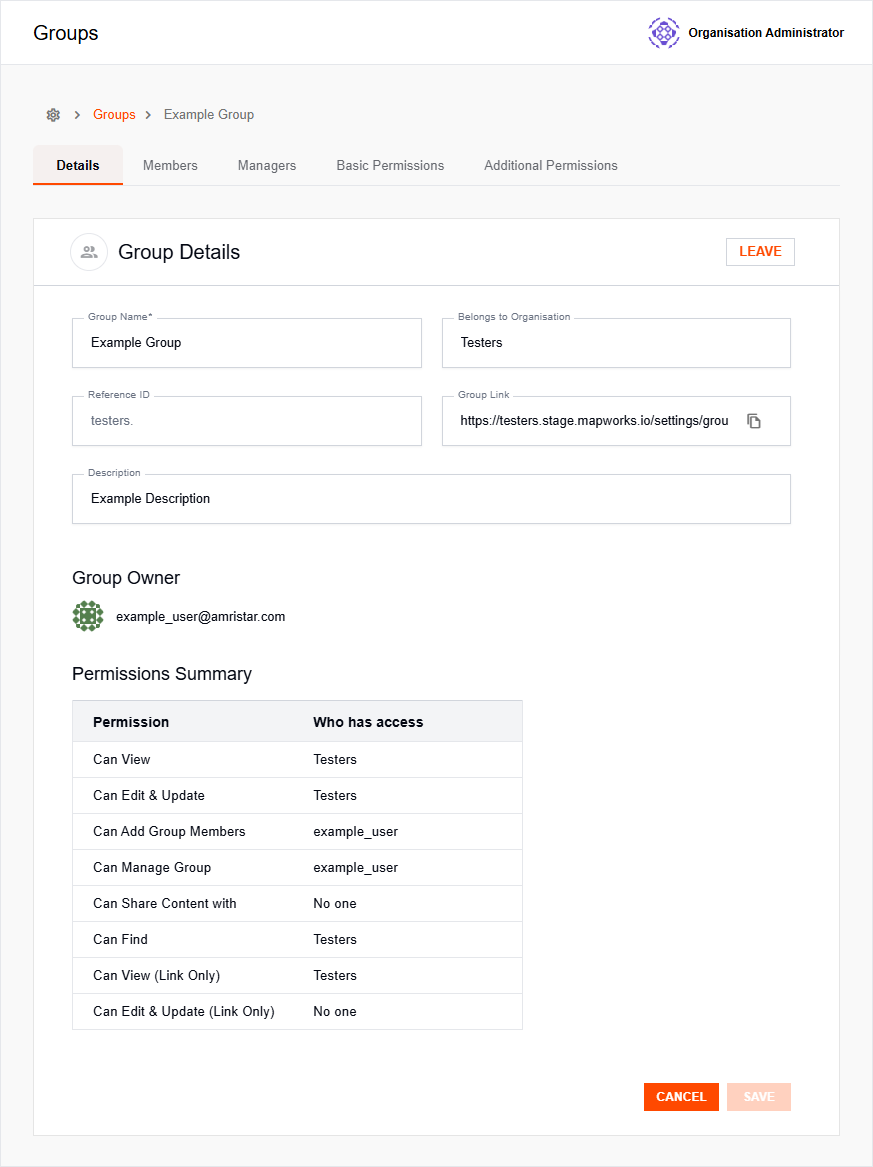Click the Belongs to Organisation field

point(616,343)
